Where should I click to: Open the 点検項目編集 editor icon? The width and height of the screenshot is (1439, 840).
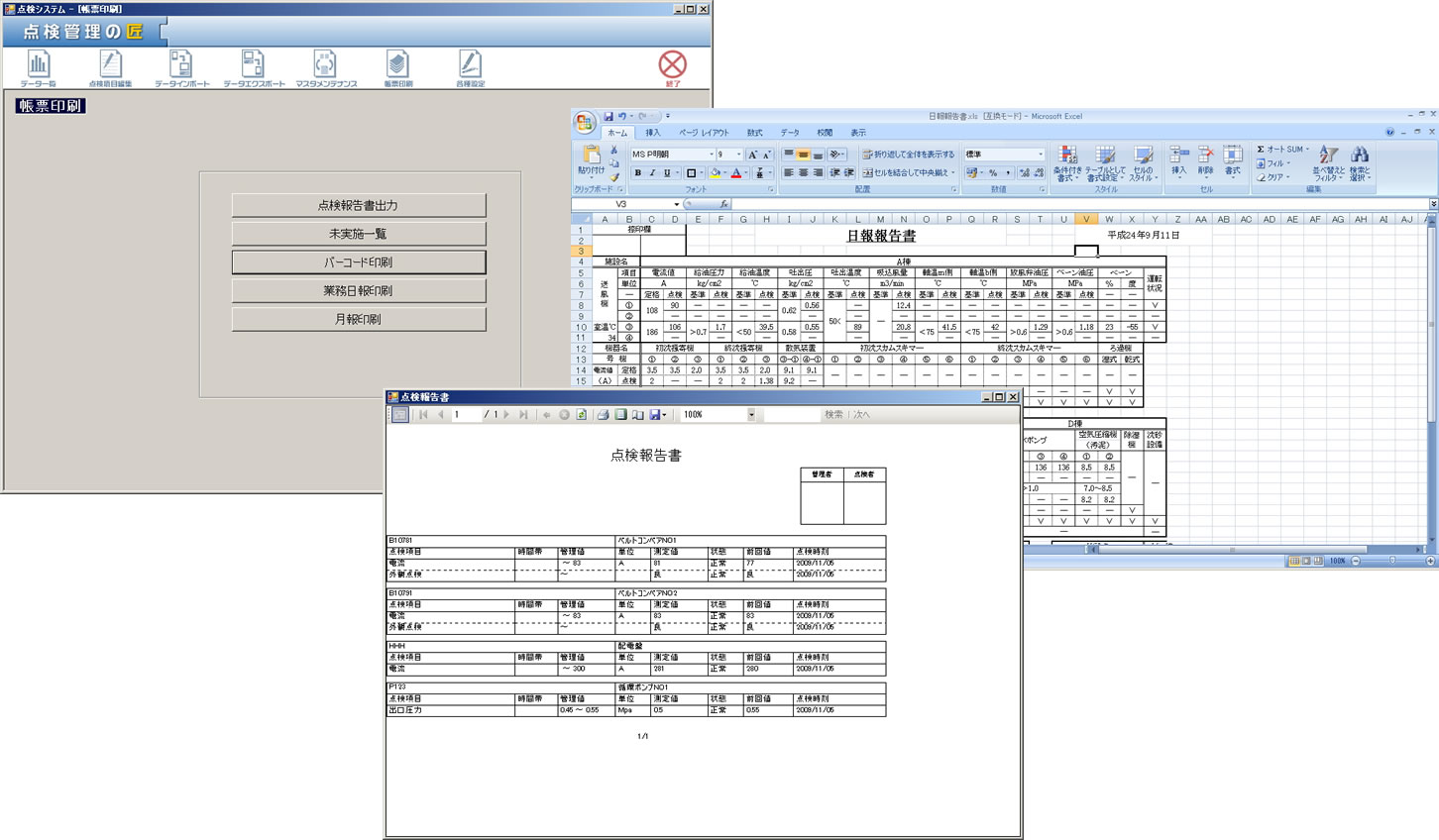click(x=110, y=67)
